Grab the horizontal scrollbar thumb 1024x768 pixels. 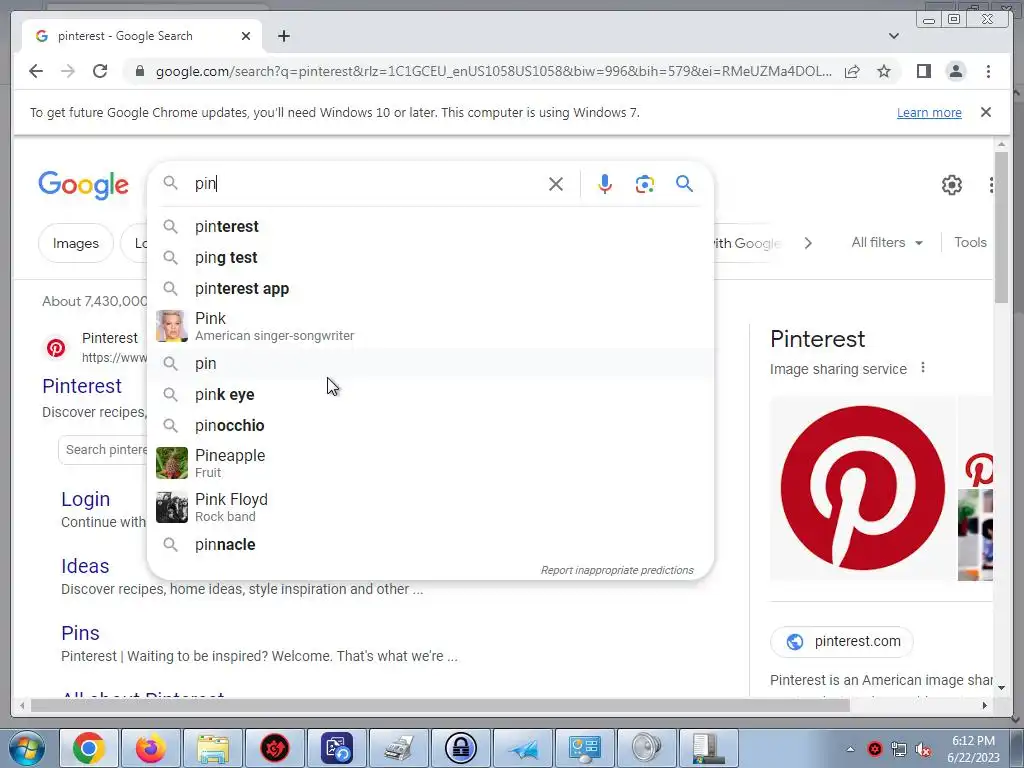[440, 705]
